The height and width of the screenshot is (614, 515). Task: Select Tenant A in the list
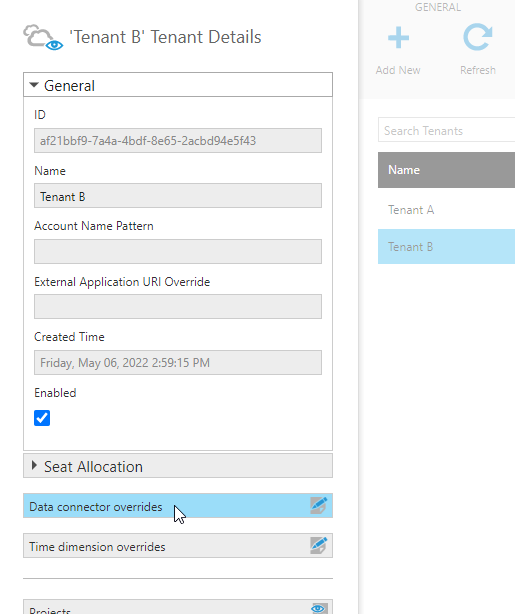[446, 209]
